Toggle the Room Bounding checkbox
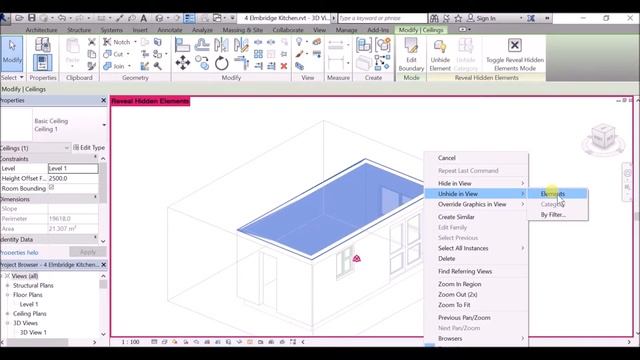640x360 pixels. [51, 187]
